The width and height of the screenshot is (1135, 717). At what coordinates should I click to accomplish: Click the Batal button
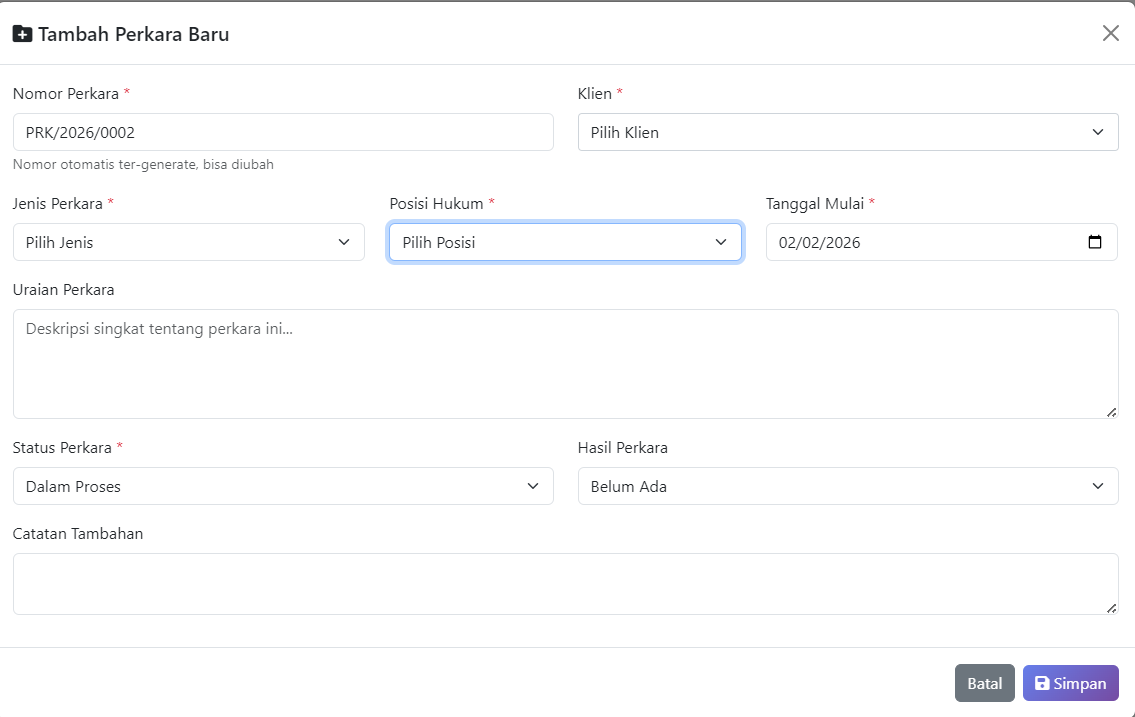click(984, 683)
